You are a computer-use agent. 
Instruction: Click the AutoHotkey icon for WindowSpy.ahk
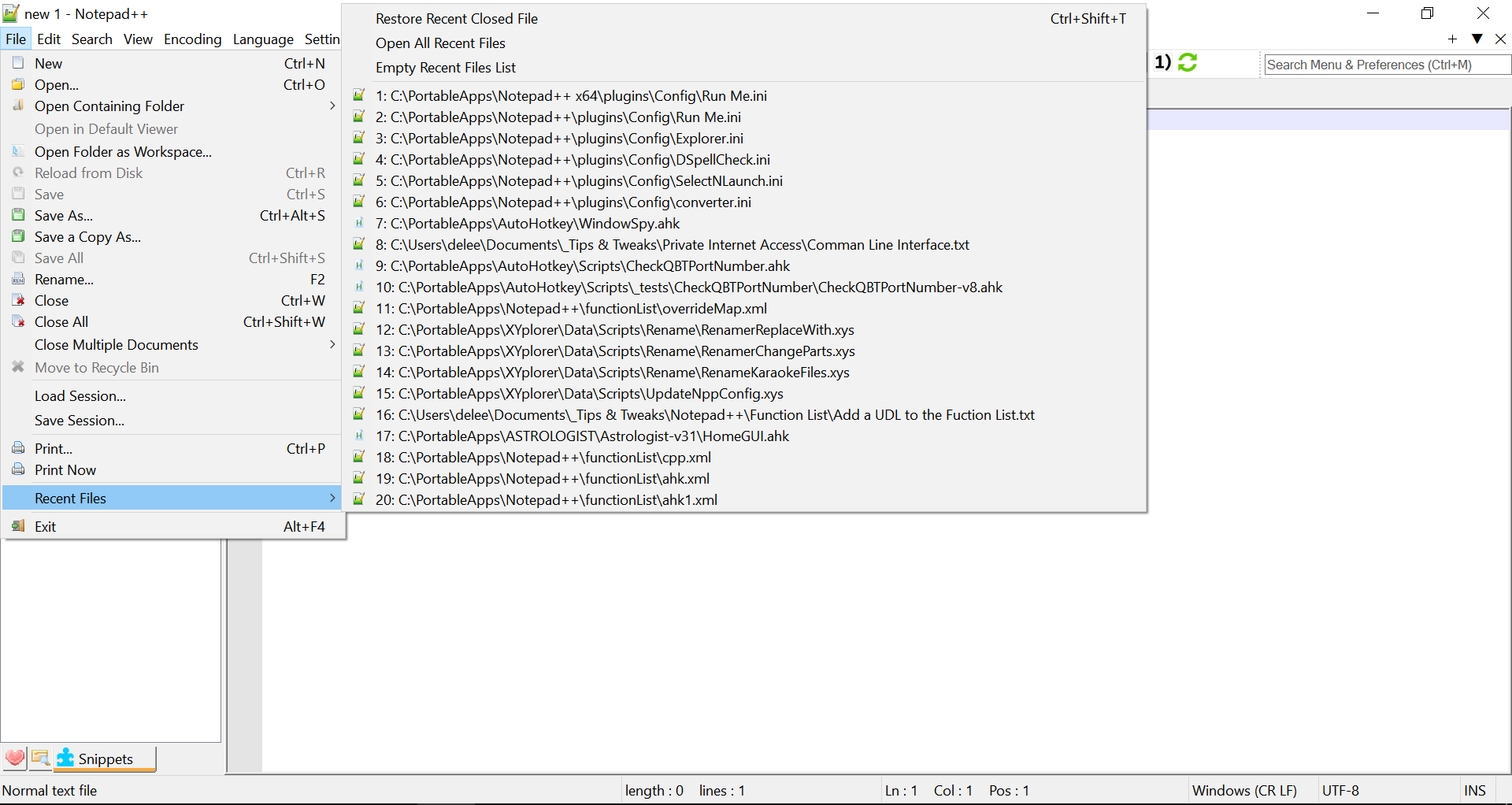click(359, 223)
